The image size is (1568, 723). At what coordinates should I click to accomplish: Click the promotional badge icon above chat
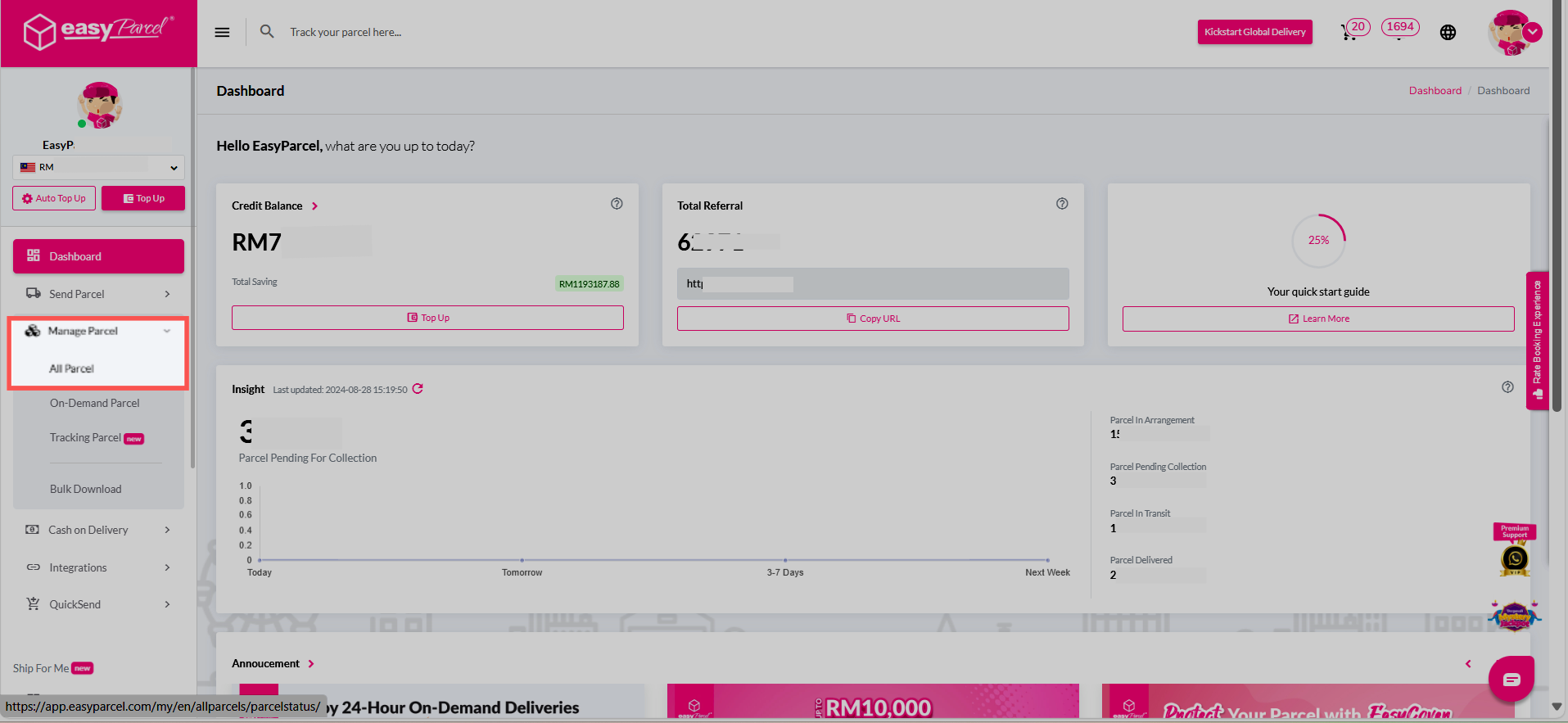tap(1515, 617)
